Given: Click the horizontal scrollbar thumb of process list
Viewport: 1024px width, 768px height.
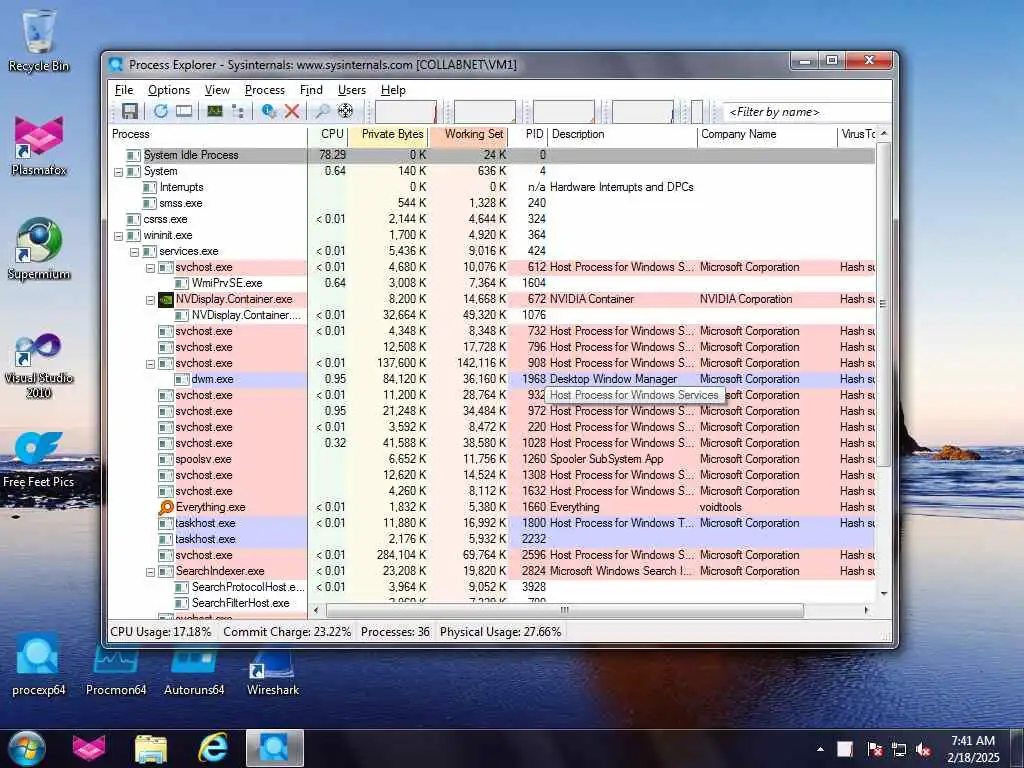Looking at the screenshot, I should 565,610.
